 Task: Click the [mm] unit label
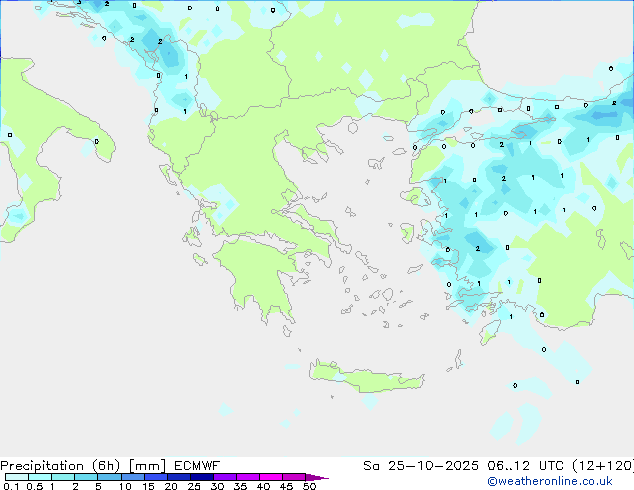pos(148,466)
